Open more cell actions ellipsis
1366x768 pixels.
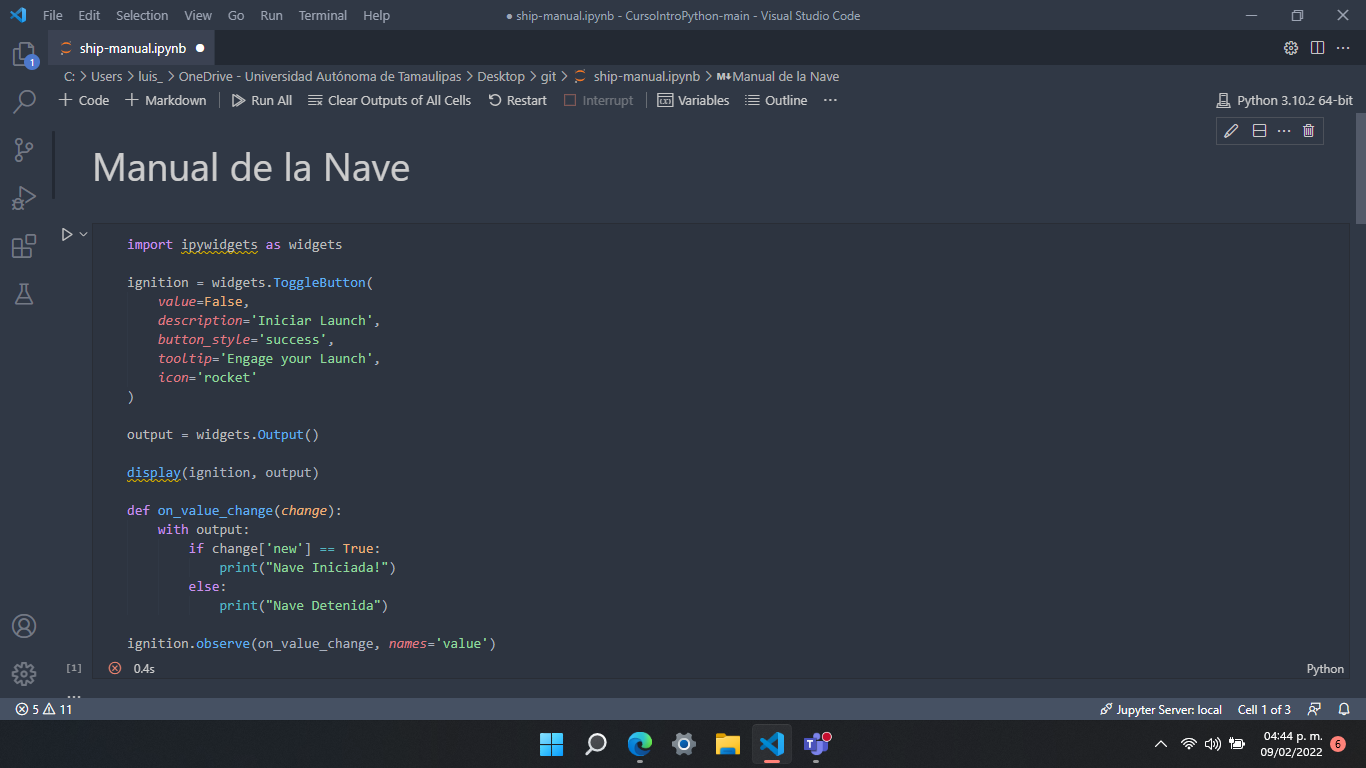click(1284, 131)
